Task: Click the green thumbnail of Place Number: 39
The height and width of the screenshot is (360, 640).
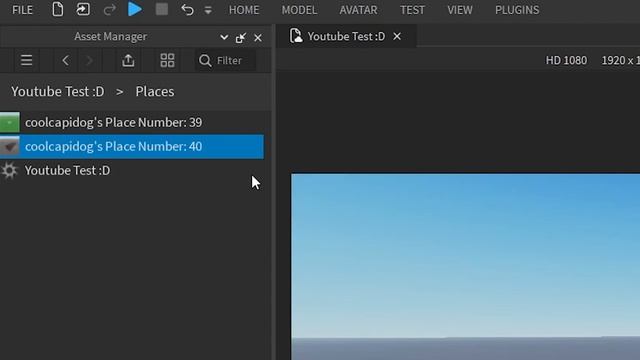Action: click(x=10, y=122)
